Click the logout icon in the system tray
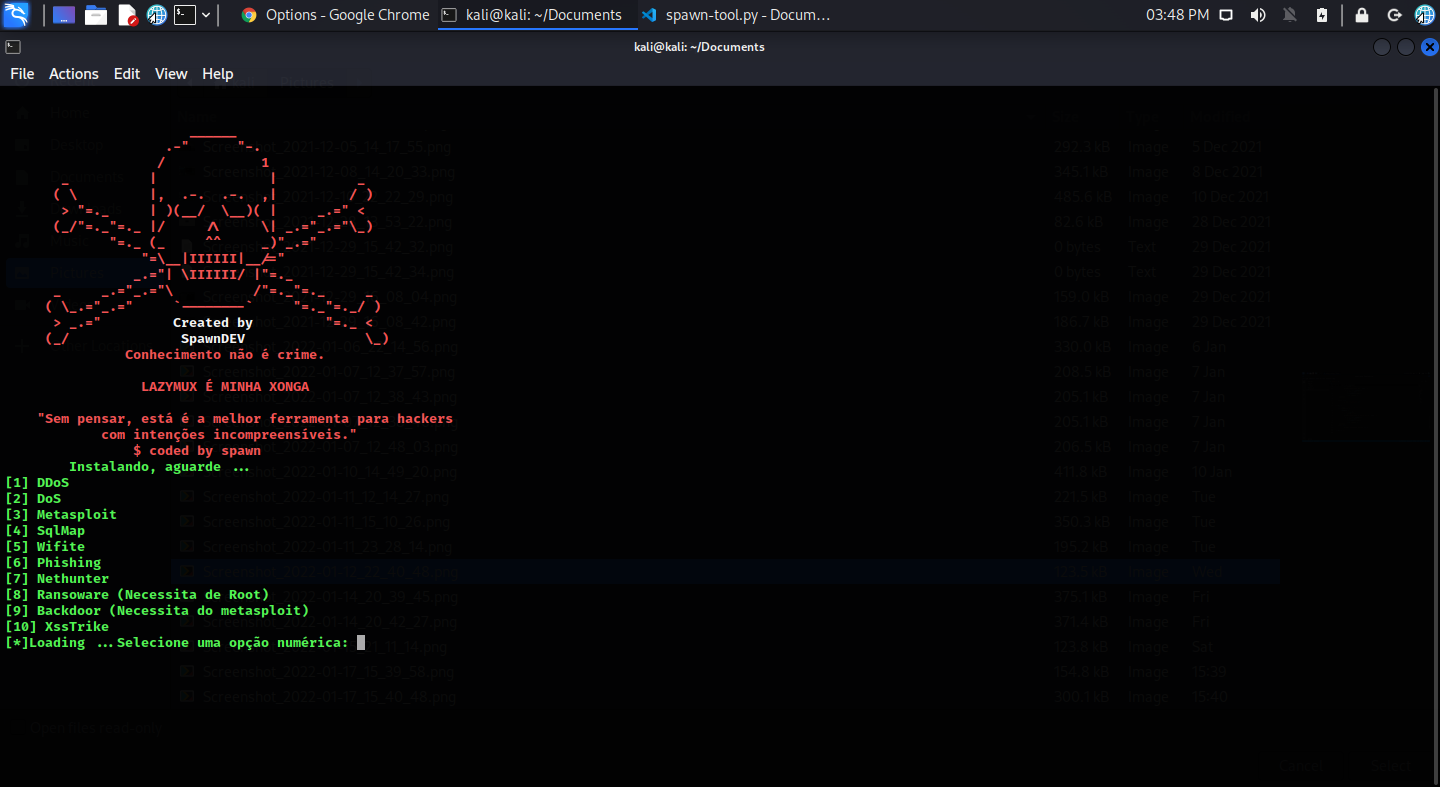1440x787 pixels. [1394, 14]
